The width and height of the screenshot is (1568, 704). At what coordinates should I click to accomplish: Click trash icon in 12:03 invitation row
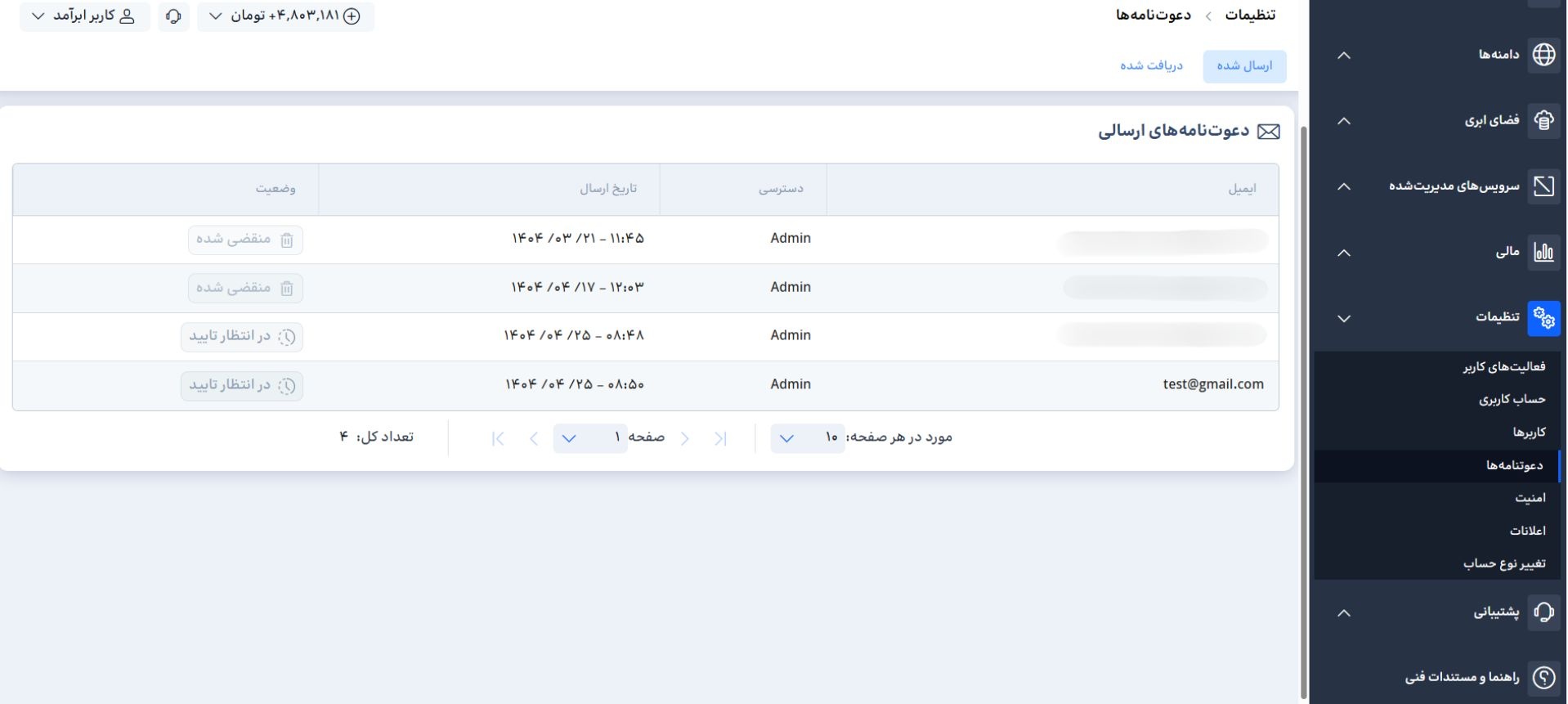(287, 288)
